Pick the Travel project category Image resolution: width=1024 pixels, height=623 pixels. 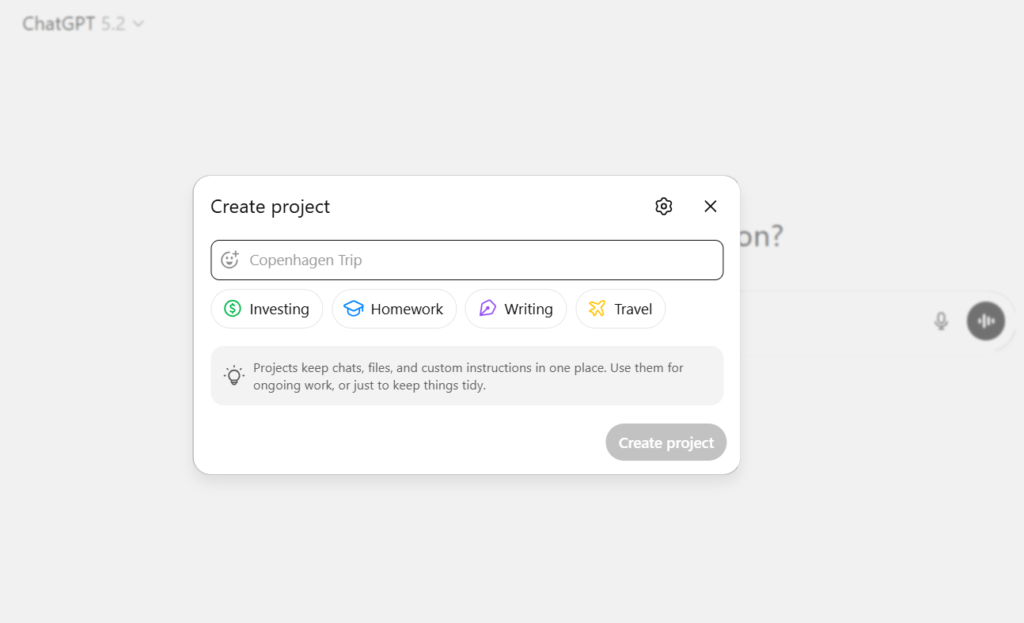pyautogui.click(x=620, y=309)
